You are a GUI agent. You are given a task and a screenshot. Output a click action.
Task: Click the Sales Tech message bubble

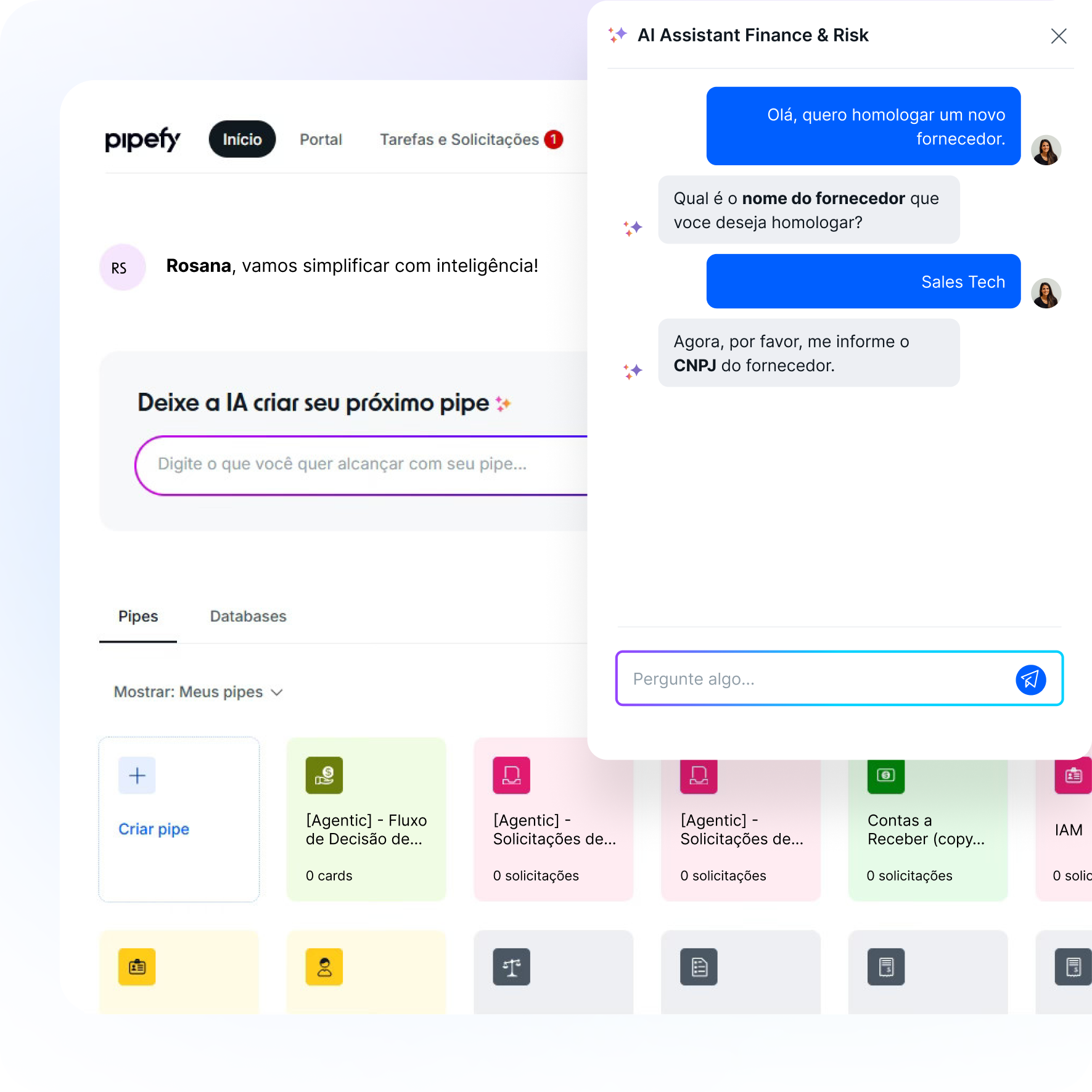[x=863, y=281]
